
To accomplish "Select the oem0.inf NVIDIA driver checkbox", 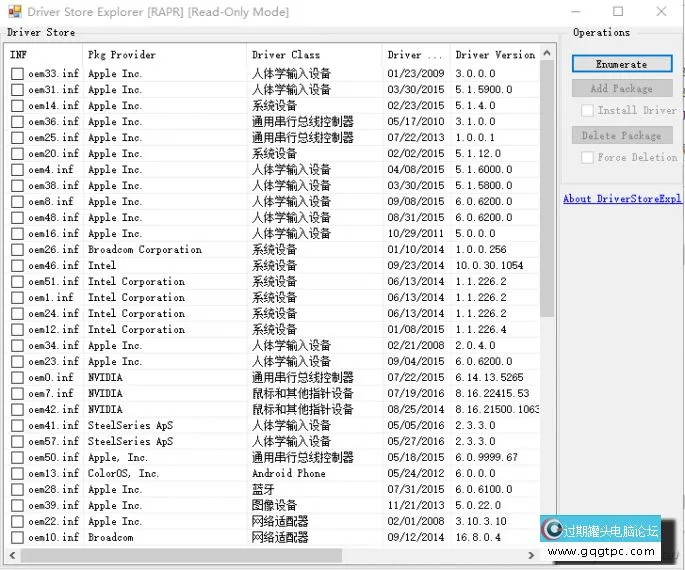I will click(17, 378).
